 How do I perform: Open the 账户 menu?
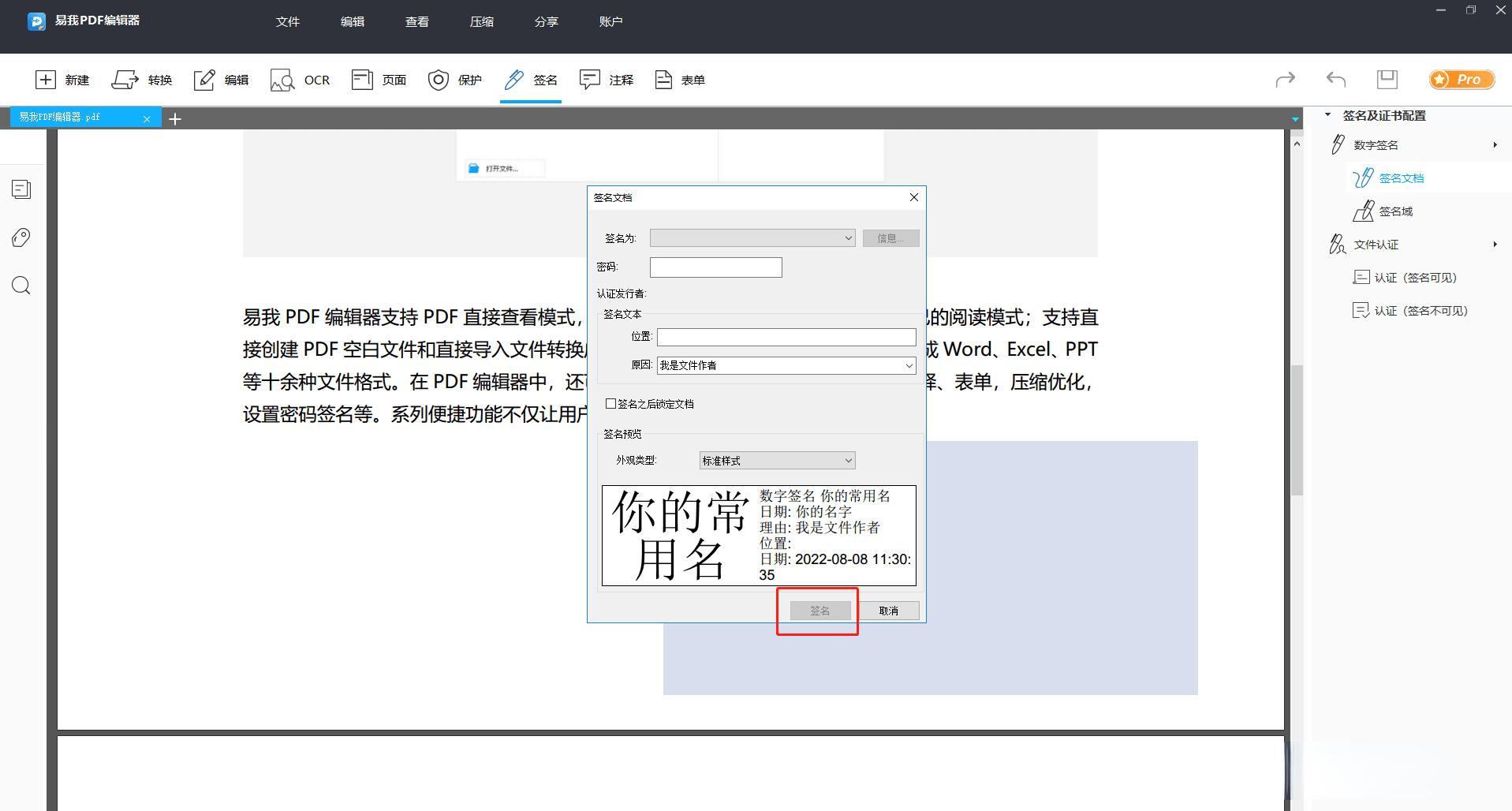pyautogui.click(x=611, y=21)
